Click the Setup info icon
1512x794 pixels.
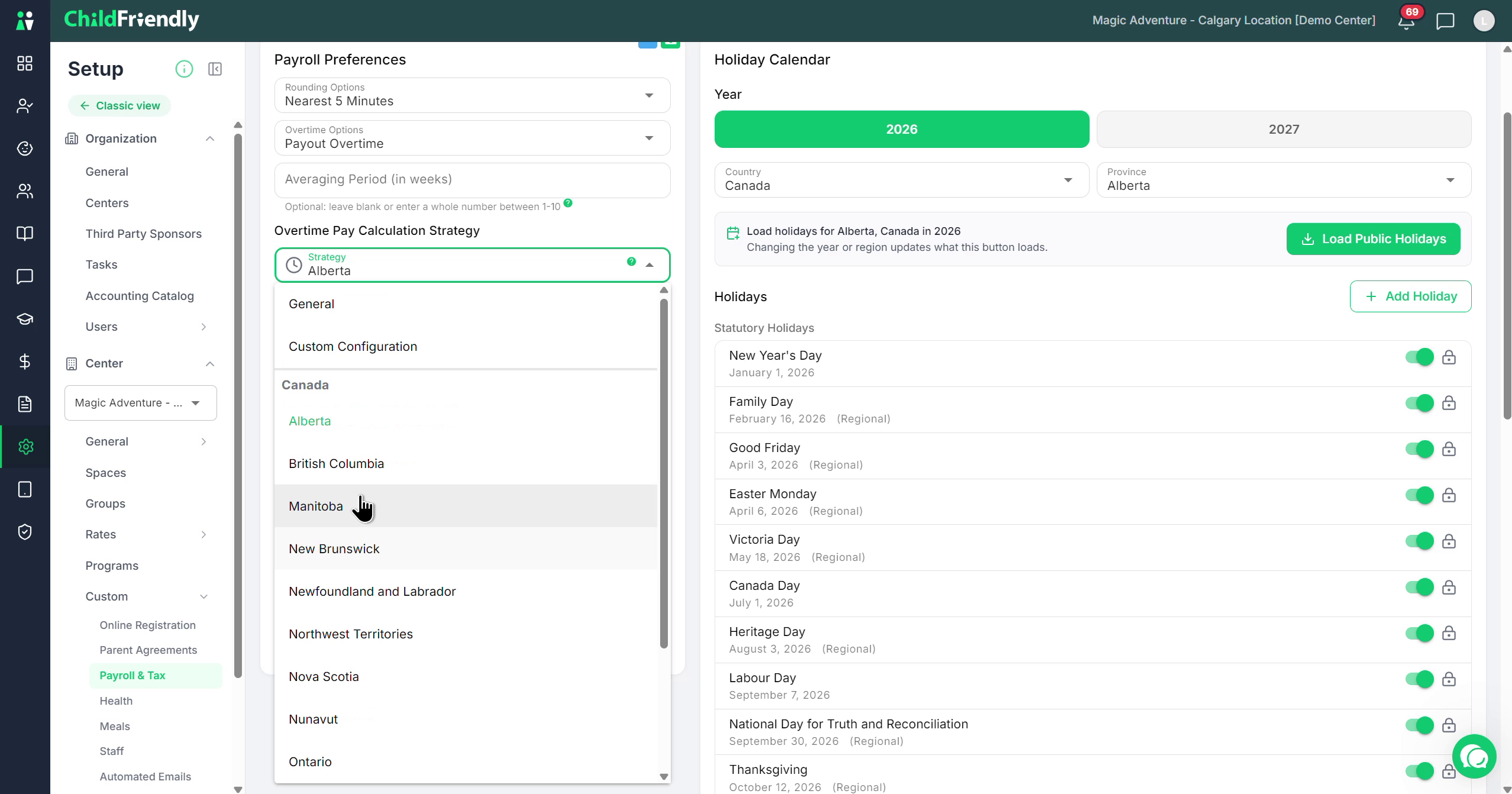(184, 69)
